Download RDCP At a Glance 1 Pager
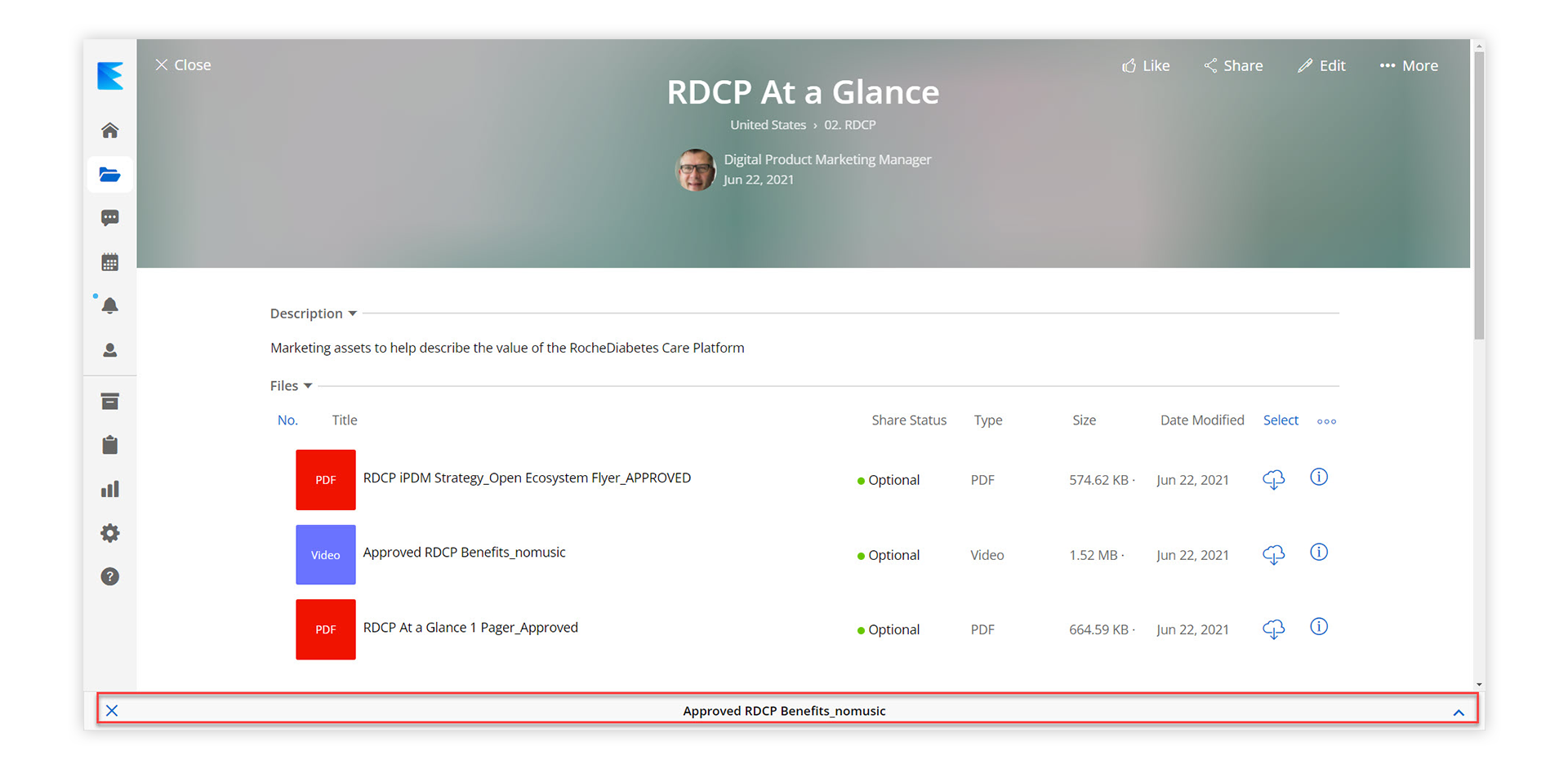Viewport: 1568px width, 773px height. click(1273, 629)
